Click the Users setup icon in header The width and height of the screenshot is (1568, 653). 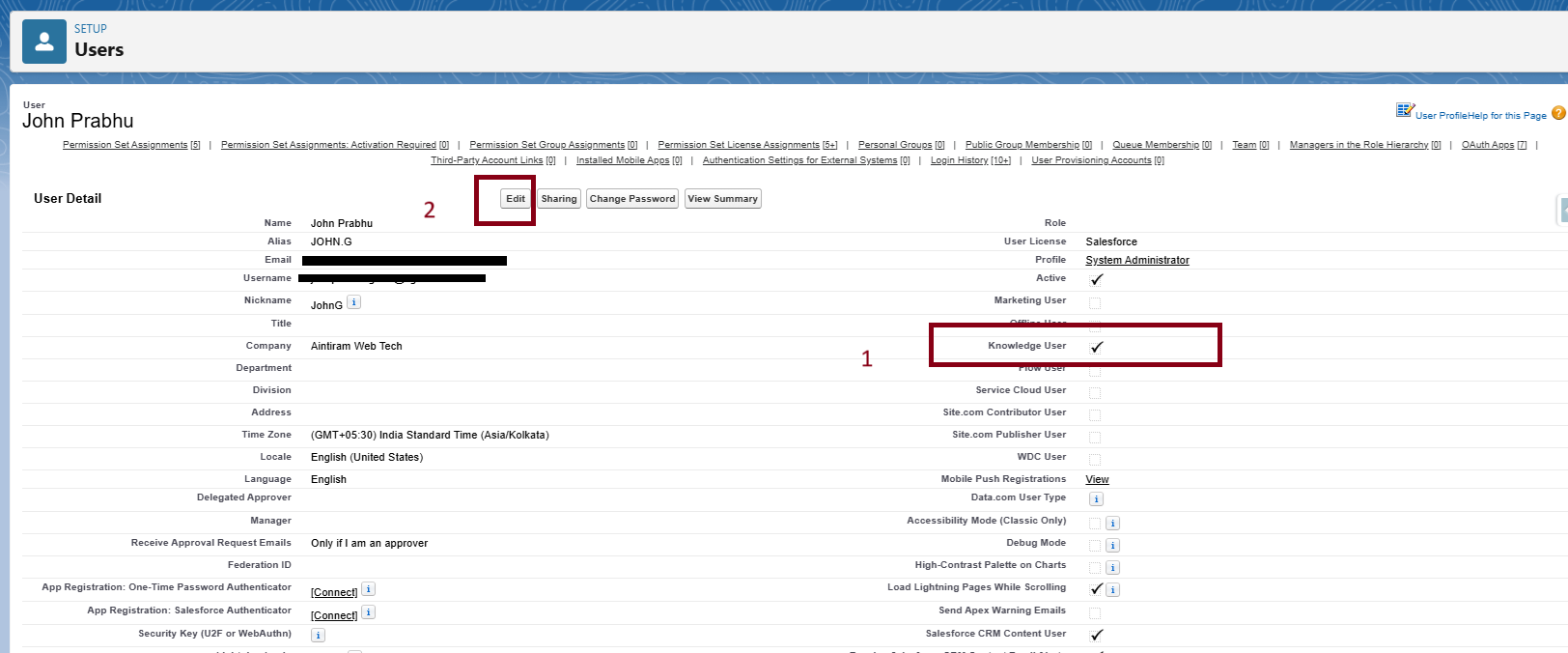tap(44, 42)
